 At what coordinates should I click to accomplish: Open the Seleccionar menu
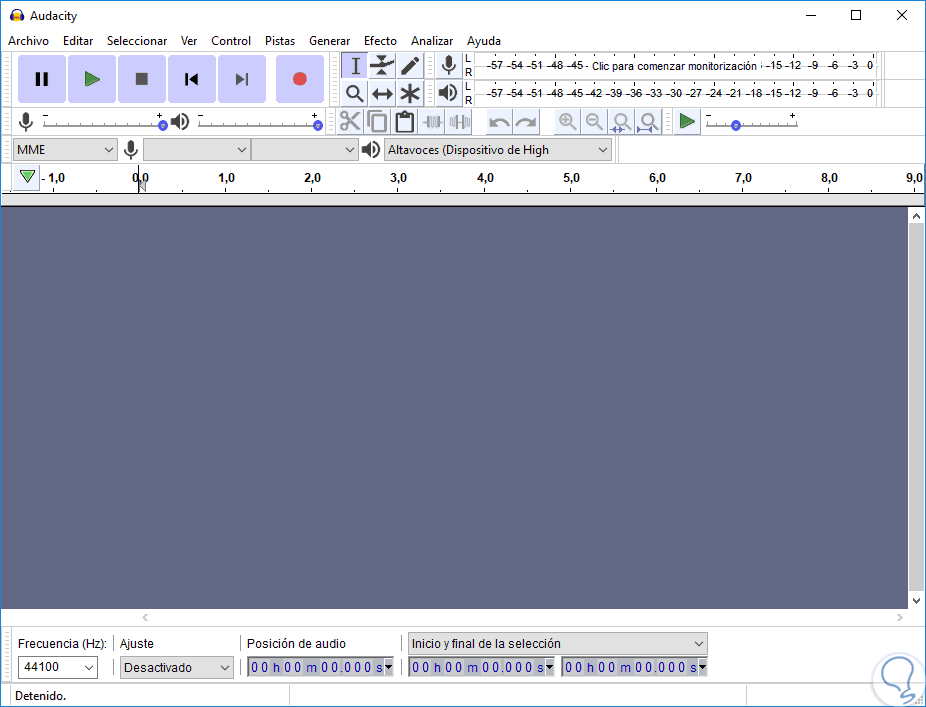[137, 41]
